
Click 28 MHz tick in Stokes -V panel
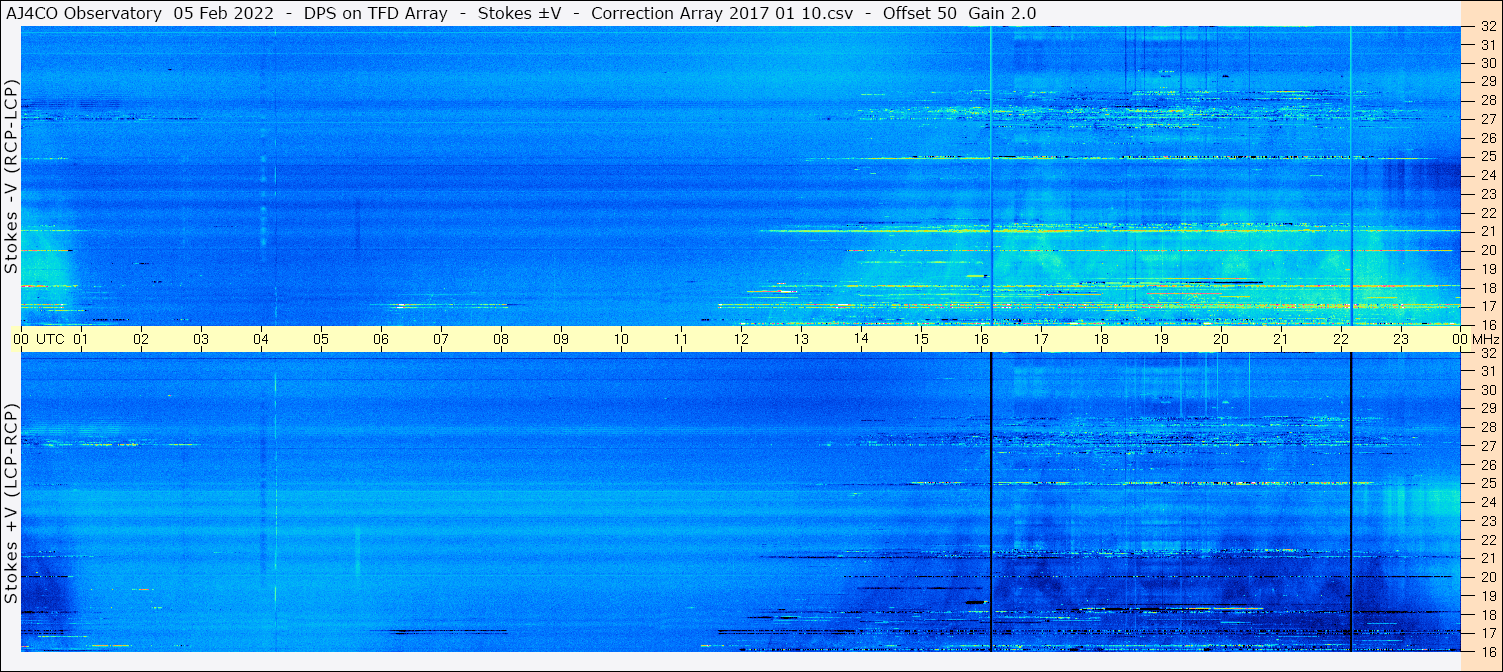coord(1488,101)
